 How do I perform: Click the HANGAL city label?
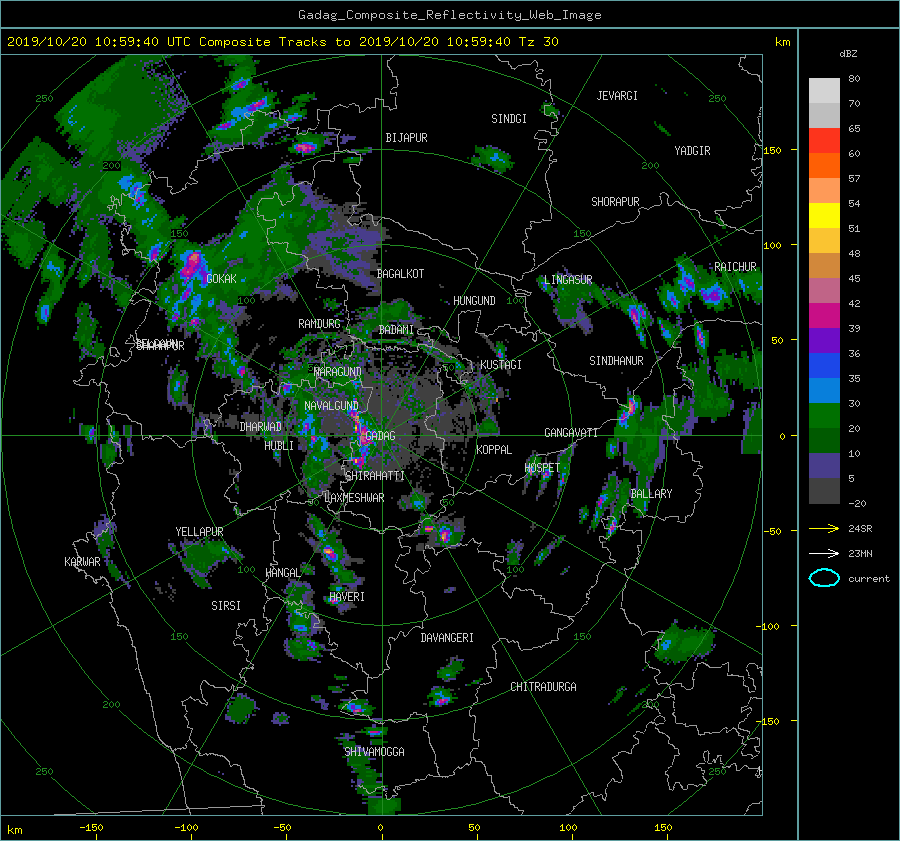pos(283,573)
